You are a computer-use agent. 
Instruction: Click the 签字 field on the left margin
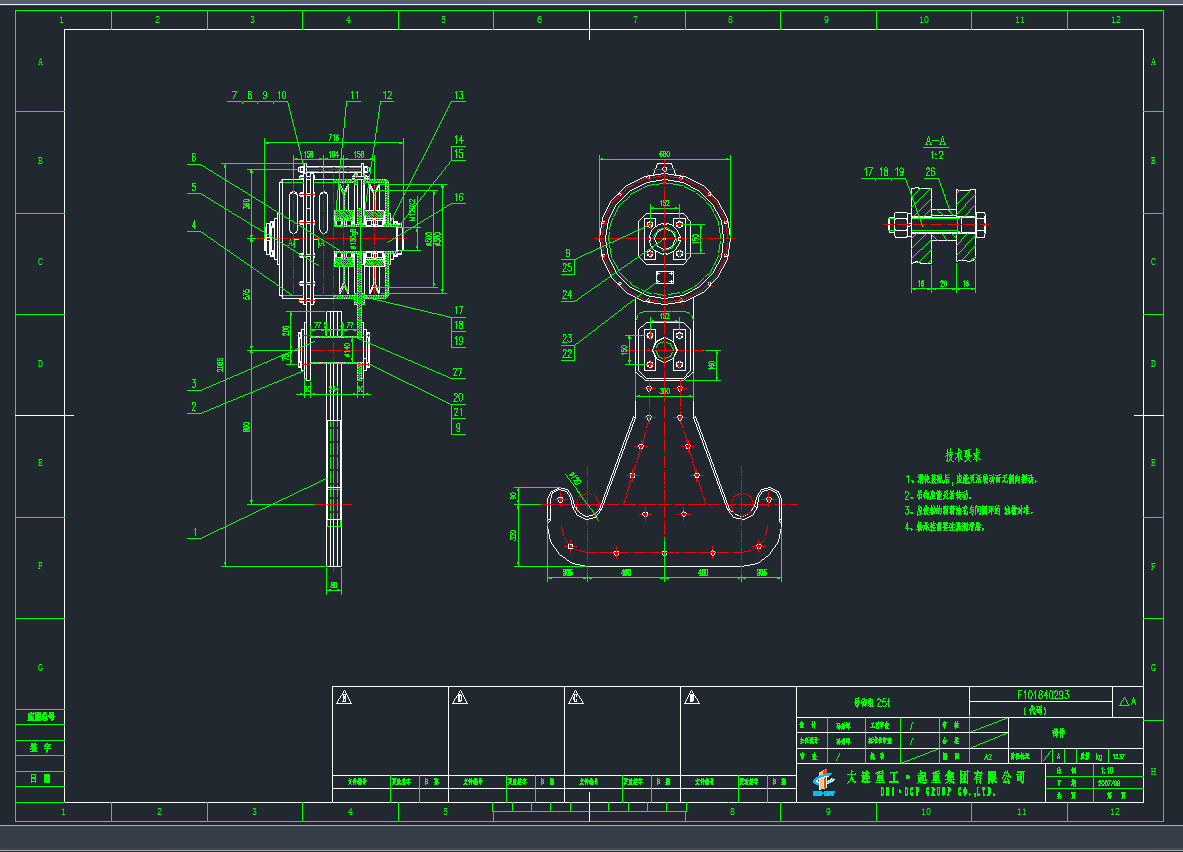click(40, 747)
